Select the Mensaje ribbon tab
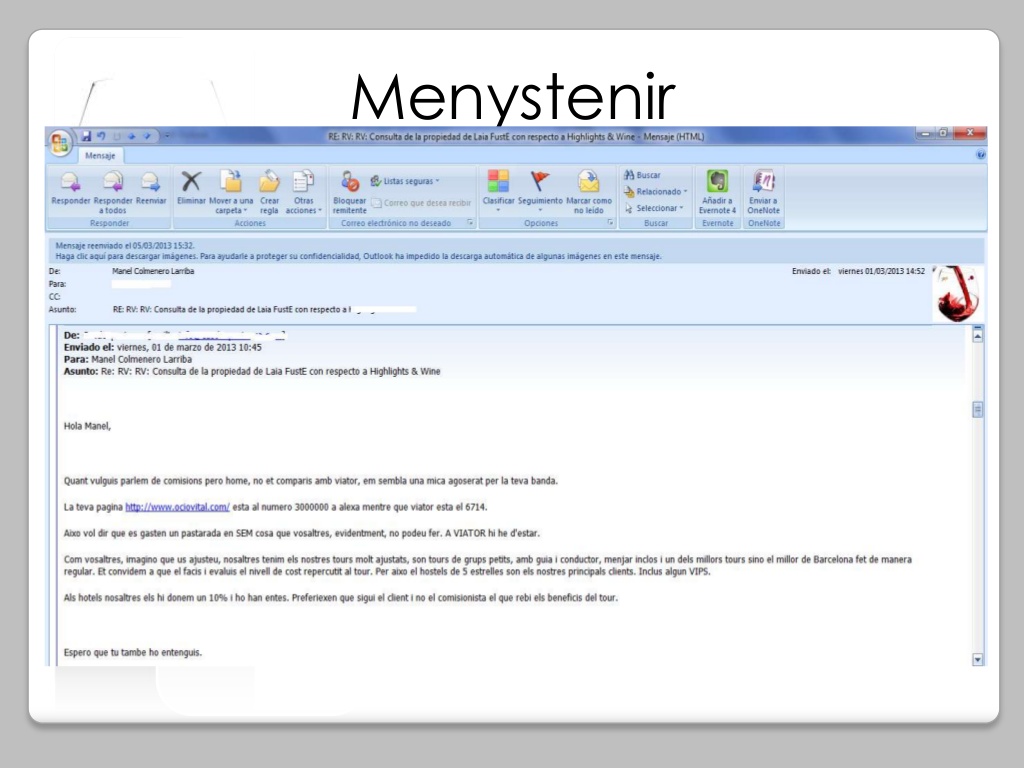 tap(100, 155)
